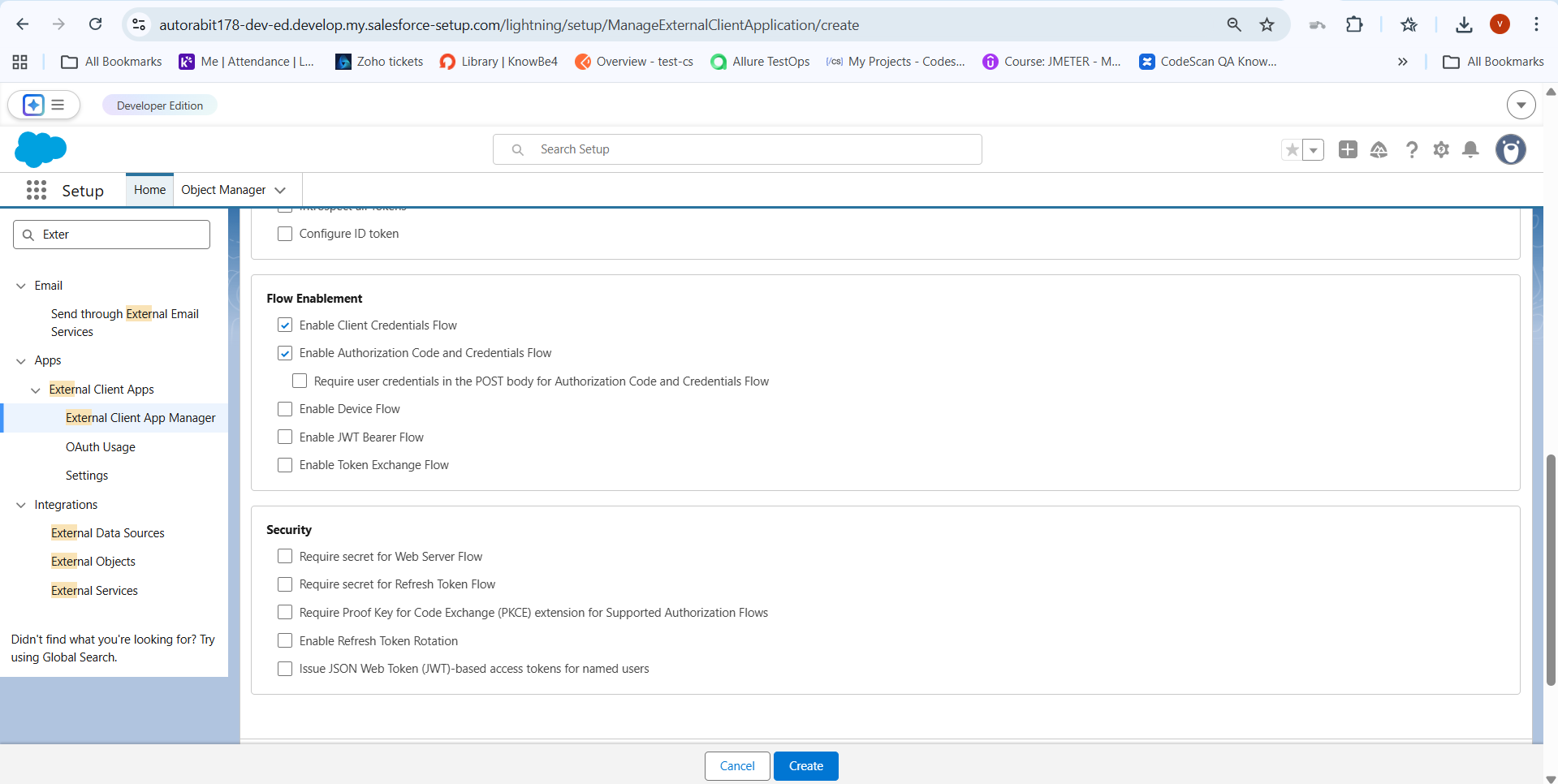Open Global Actions plus icon
This screenshot has width=1558, height=784.
(x=1348, y=149)
